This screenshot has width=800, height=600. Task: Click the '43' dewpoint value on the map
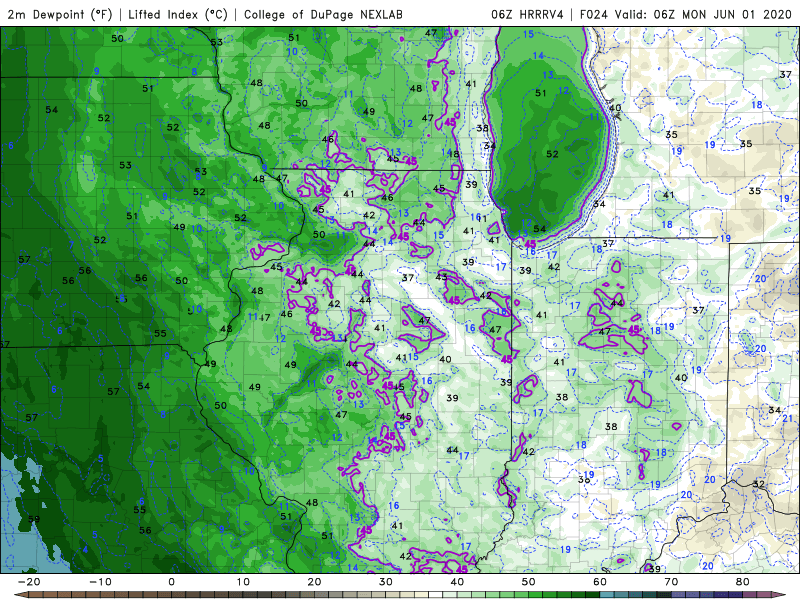click(x=441, y=277)
